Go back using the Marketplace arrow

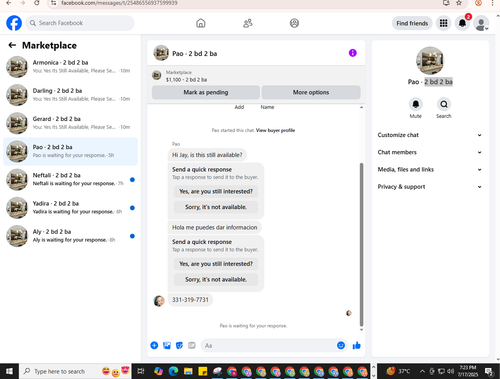click(12, 45)
